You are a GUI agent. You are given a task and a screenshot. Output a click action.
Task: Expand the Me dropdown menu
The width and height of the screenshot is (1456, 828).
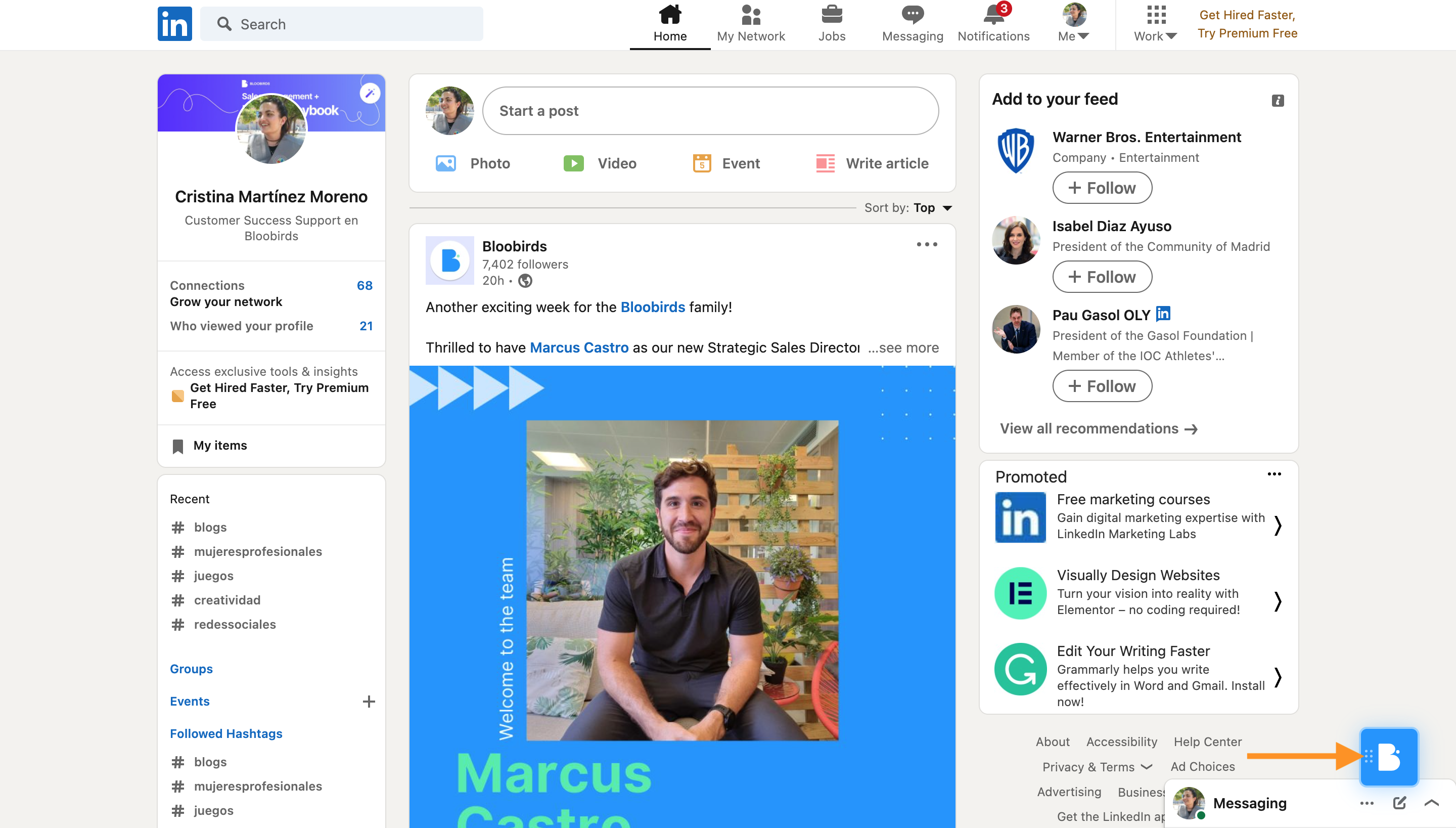click(1074, 24)
